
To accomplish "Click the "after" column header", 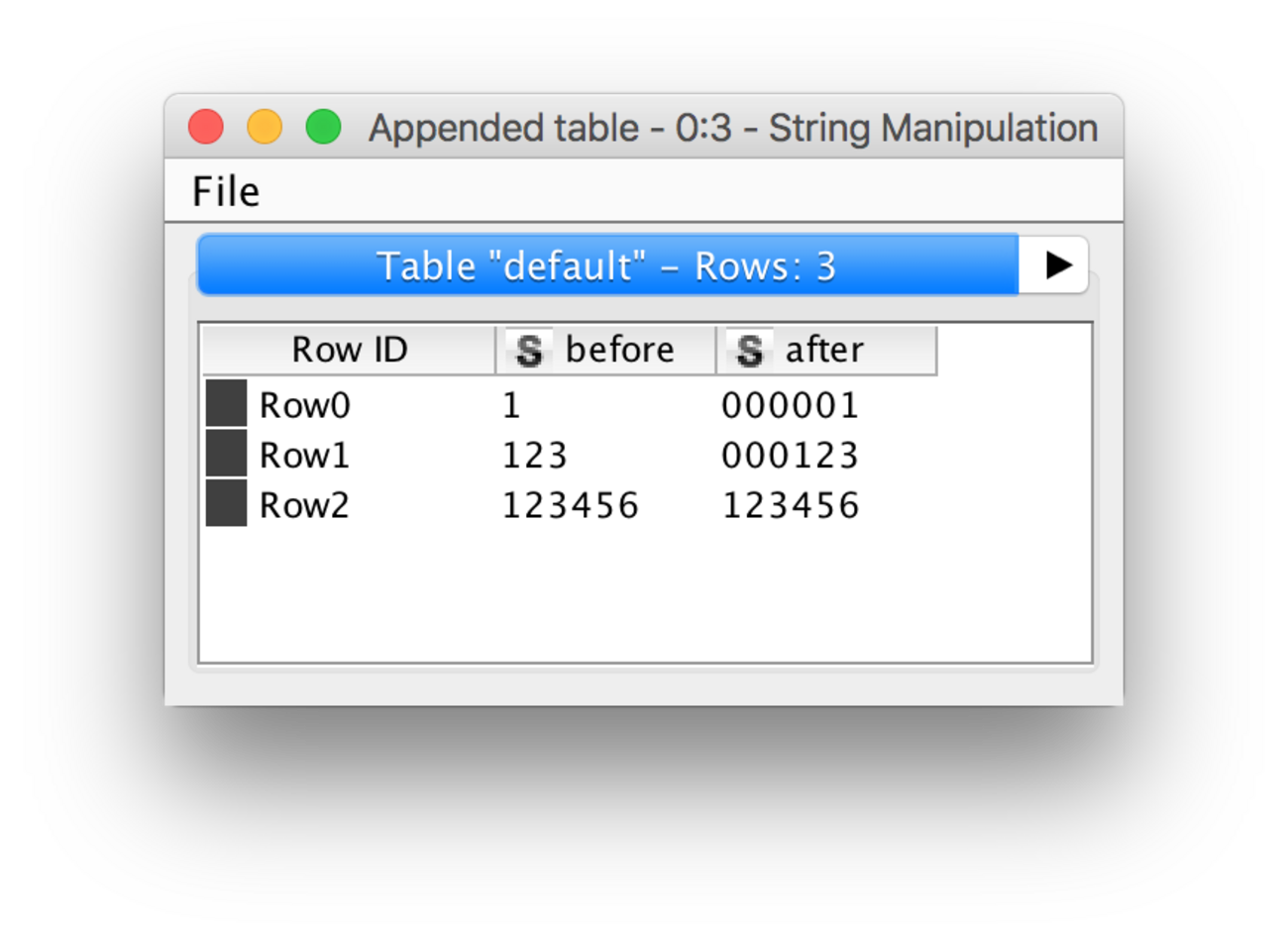I will [824, 350].
